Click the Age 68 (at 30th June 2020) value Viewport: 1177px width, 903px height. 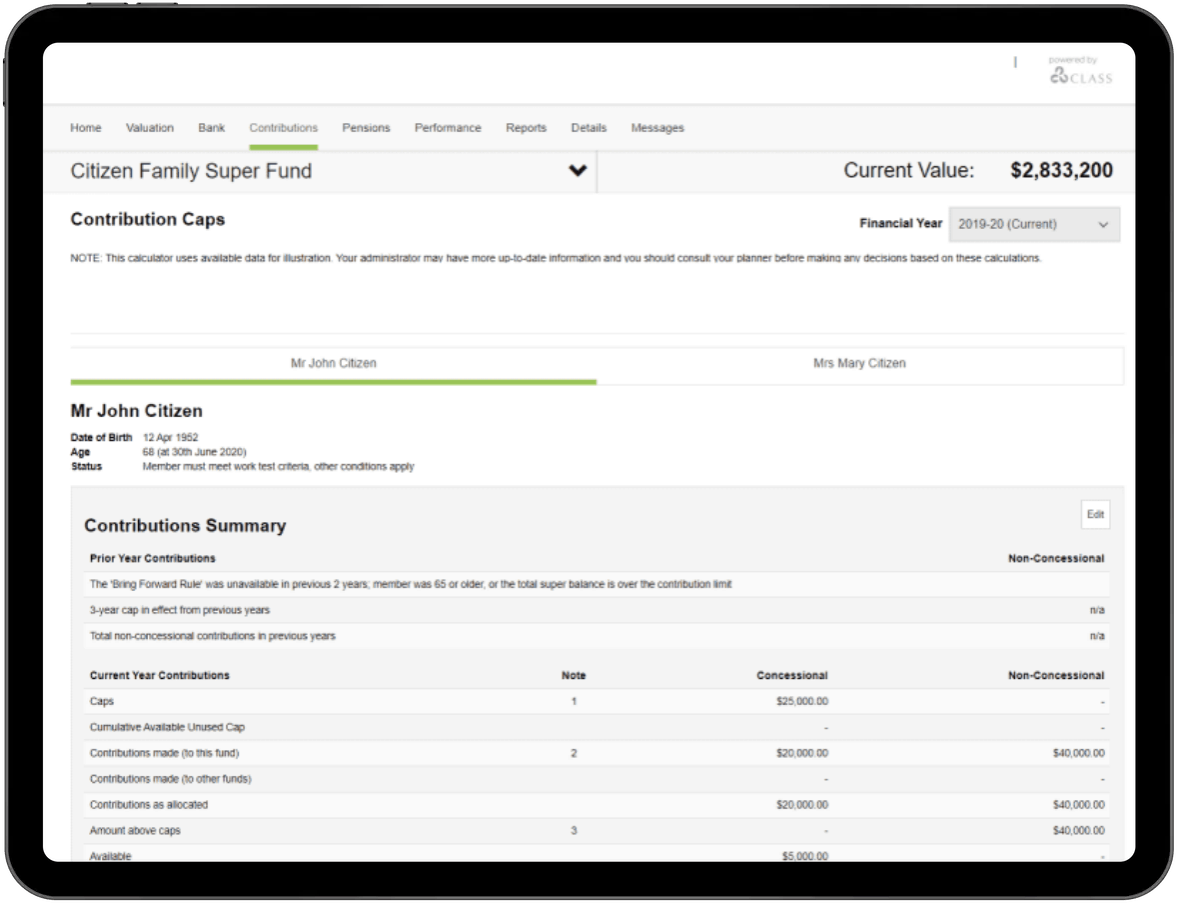194,452
